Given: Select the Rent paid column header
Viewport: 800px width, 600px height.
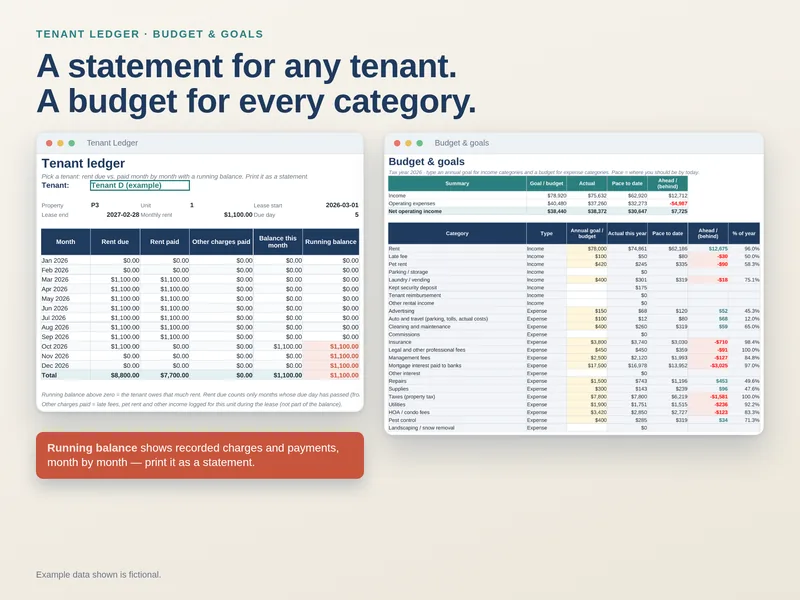Looking at the screenshot, I should [x=165, y=242].
